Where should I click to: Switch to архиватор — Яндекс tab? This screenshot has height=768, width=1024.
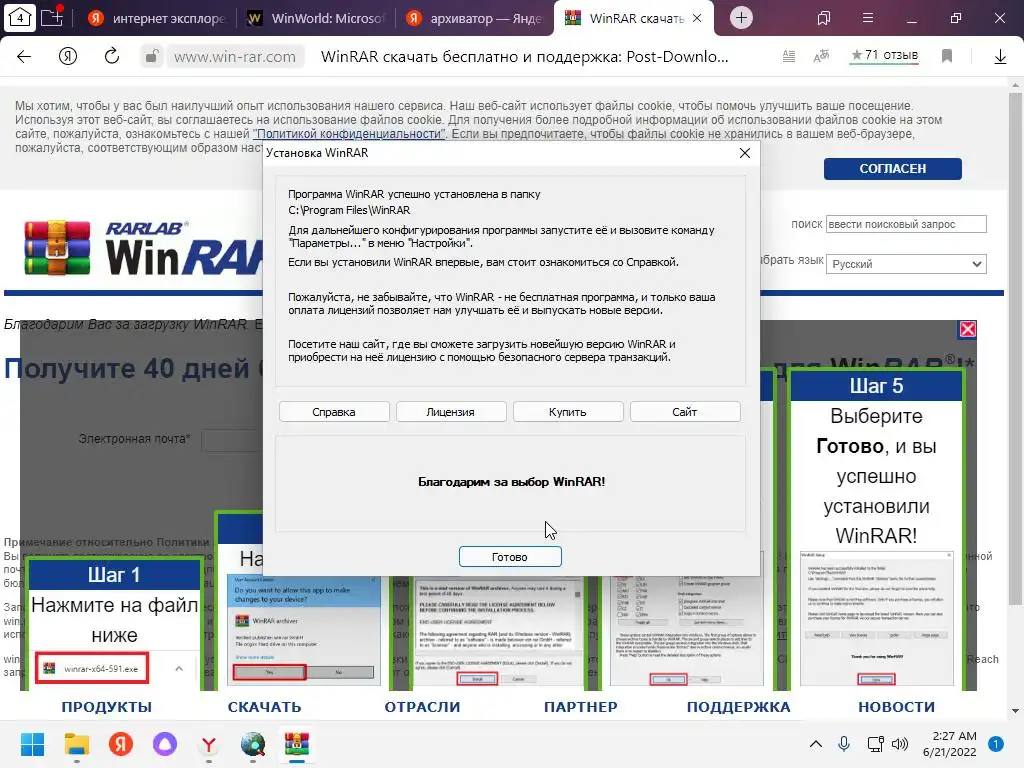pyautogui.click(x=474, y=18)
